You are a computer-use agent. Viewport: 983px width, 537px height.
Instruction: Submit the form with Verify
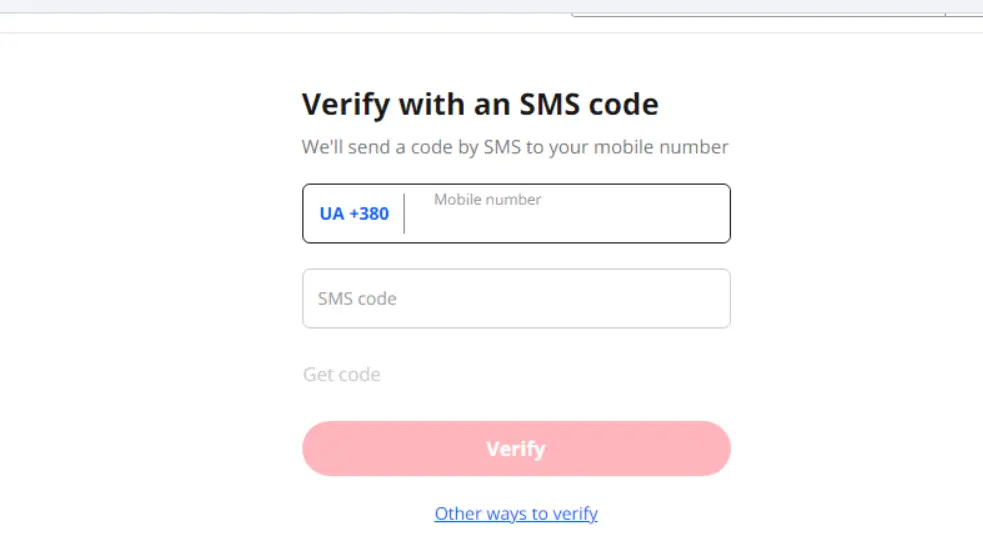(x=517, y=449)
